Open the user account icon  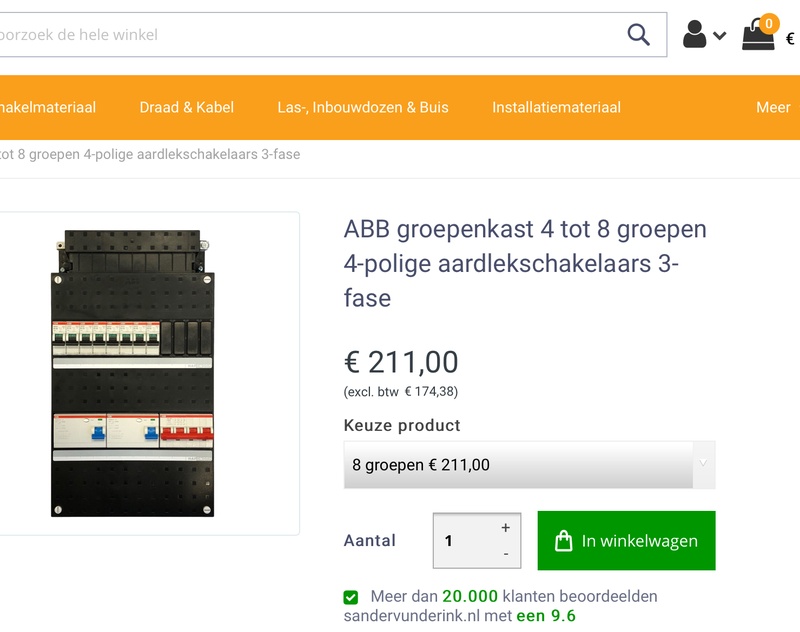pos(694,35)
